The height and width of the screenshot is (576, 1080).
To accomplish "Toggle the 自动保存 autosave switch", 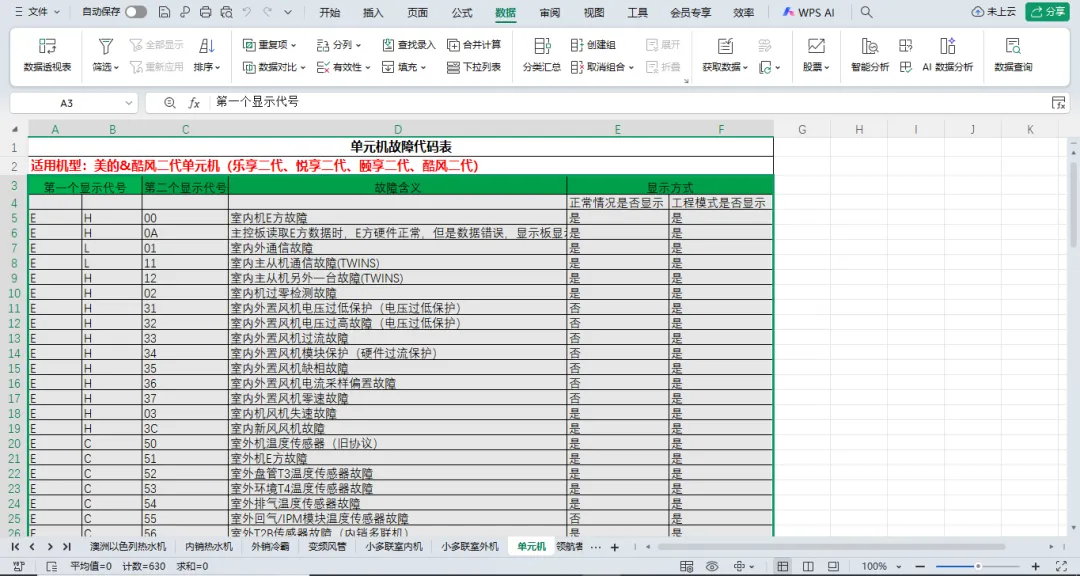I will (x=136, y=12).
